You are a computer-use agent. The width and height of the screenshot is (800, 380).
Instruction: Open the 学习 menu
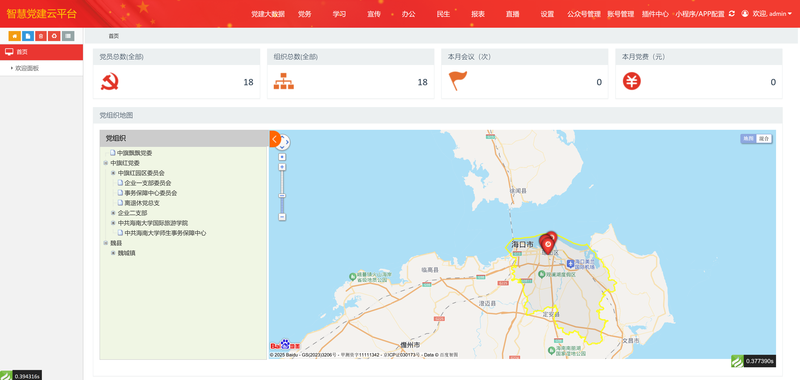pos(339,14)
